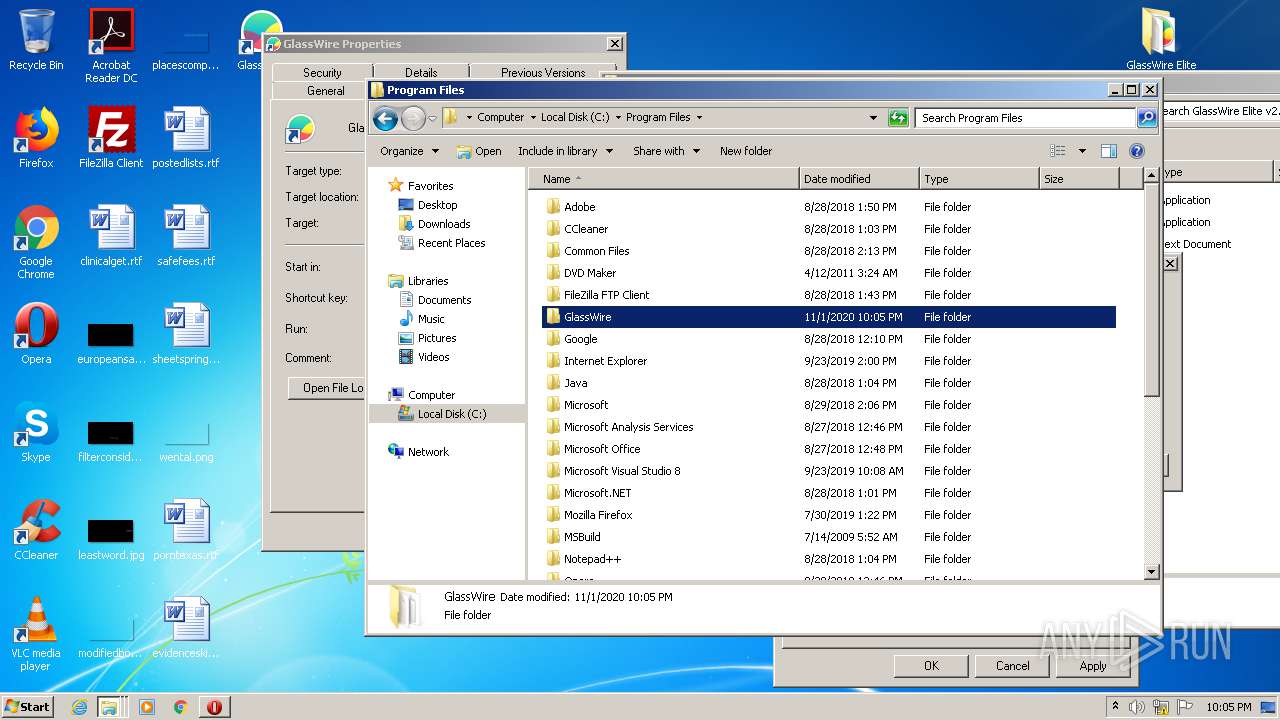Click the up arrow of the file list scrollbar
The width and height of the screenshot is (1280, 720).
click(x=1151, y=176)
